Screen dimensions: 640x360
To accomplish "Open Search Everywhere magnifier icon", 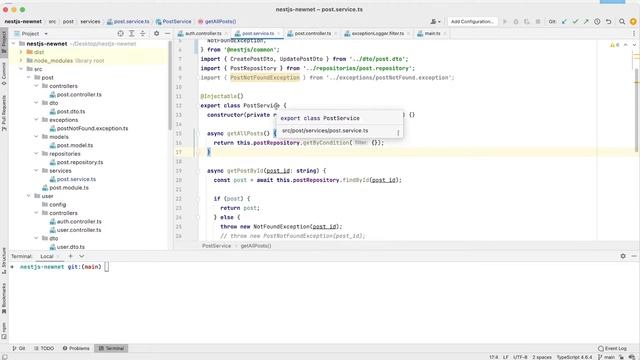I will click(622, 22).
